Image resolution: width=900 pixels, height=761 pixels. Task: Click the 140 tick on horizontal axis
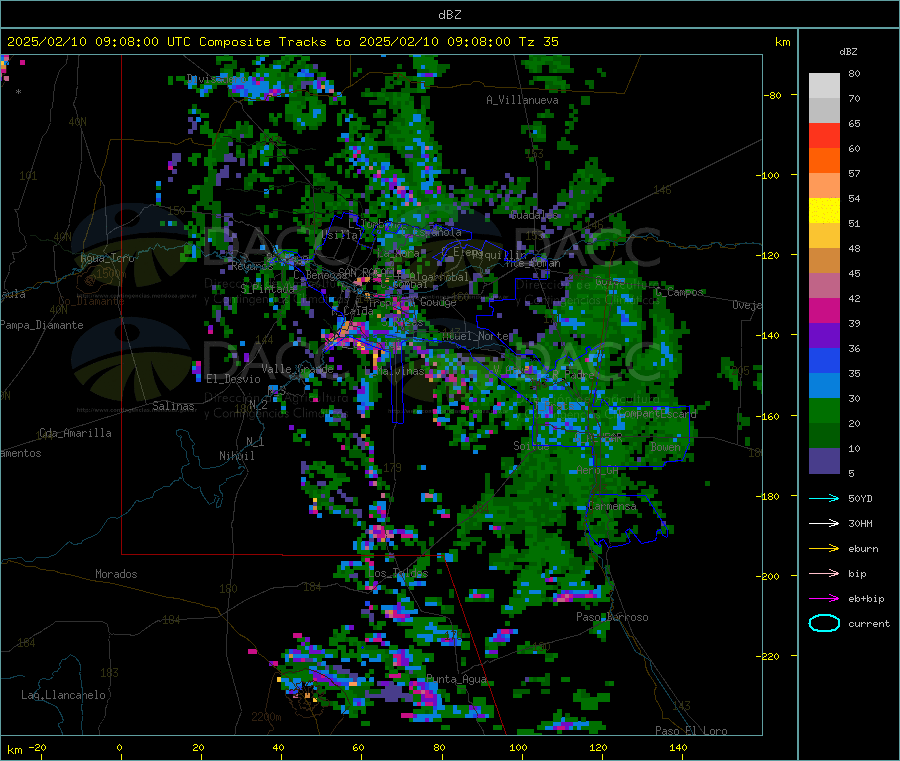(678, 747)
